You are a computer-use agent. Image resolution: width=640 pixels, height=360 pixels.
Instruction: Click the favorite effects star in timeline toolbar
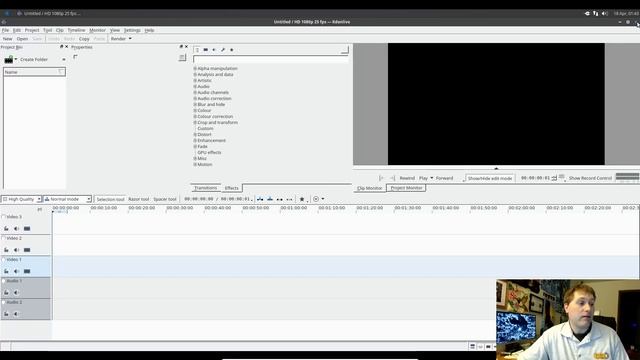(302, 199)
